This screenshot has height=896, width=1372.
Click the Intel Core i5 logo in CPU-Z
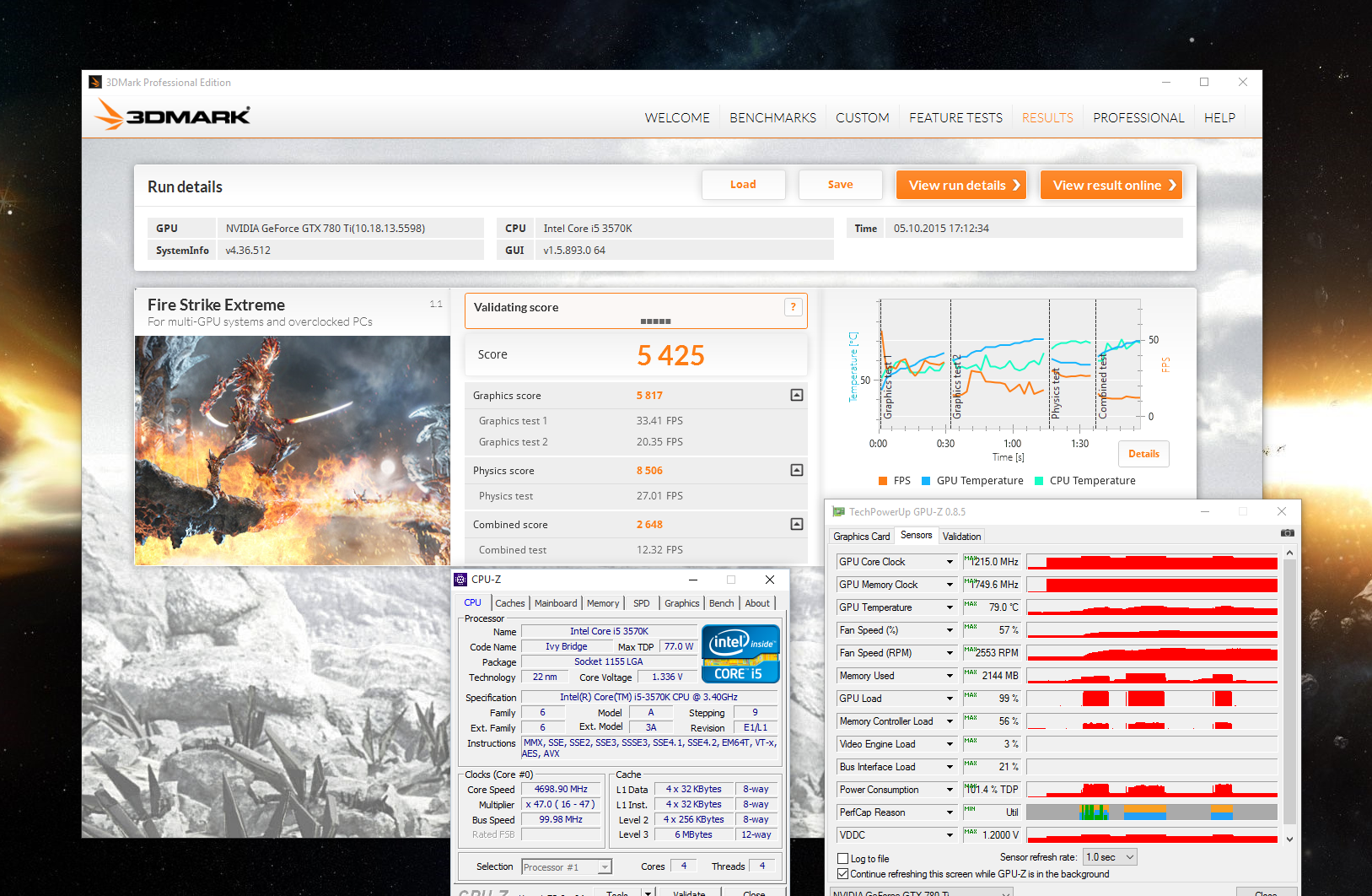click(740, 654)
